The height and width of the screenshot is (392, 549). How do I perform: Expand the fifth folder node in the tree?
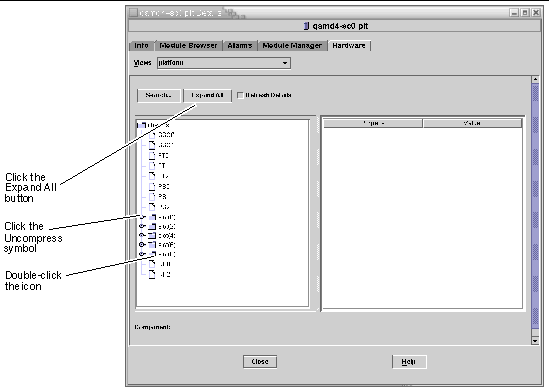point(142,254)
